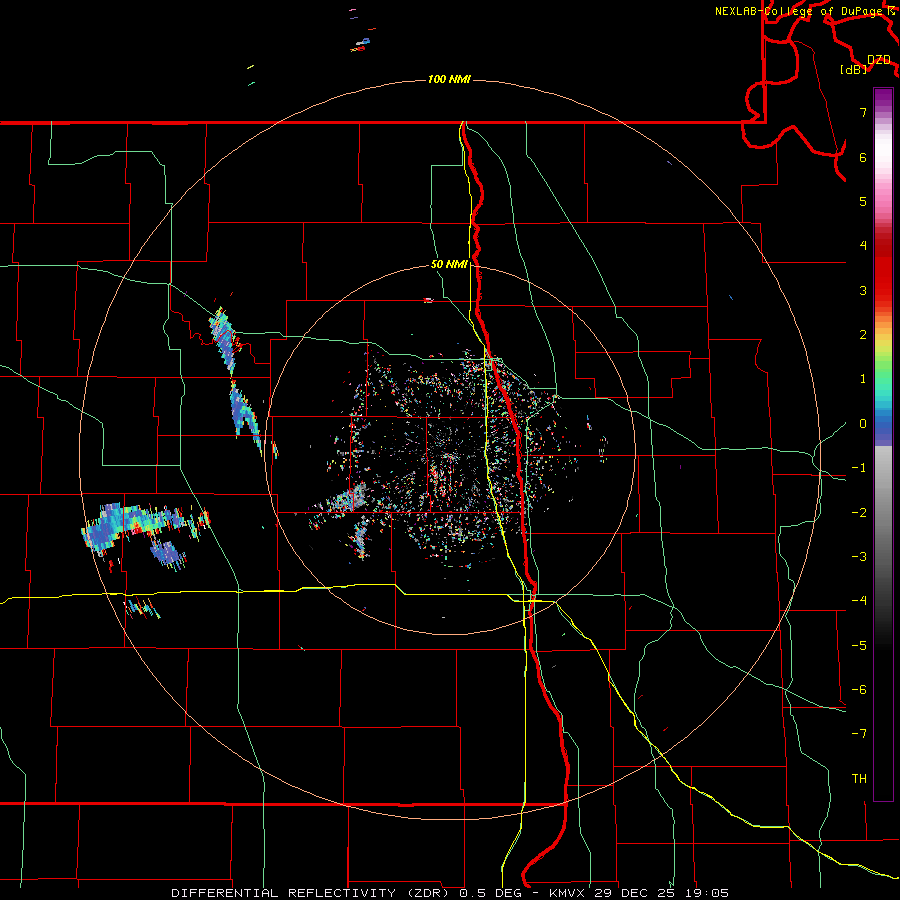
Task: Click the -7 value on color scale
Action: point(859,734)
